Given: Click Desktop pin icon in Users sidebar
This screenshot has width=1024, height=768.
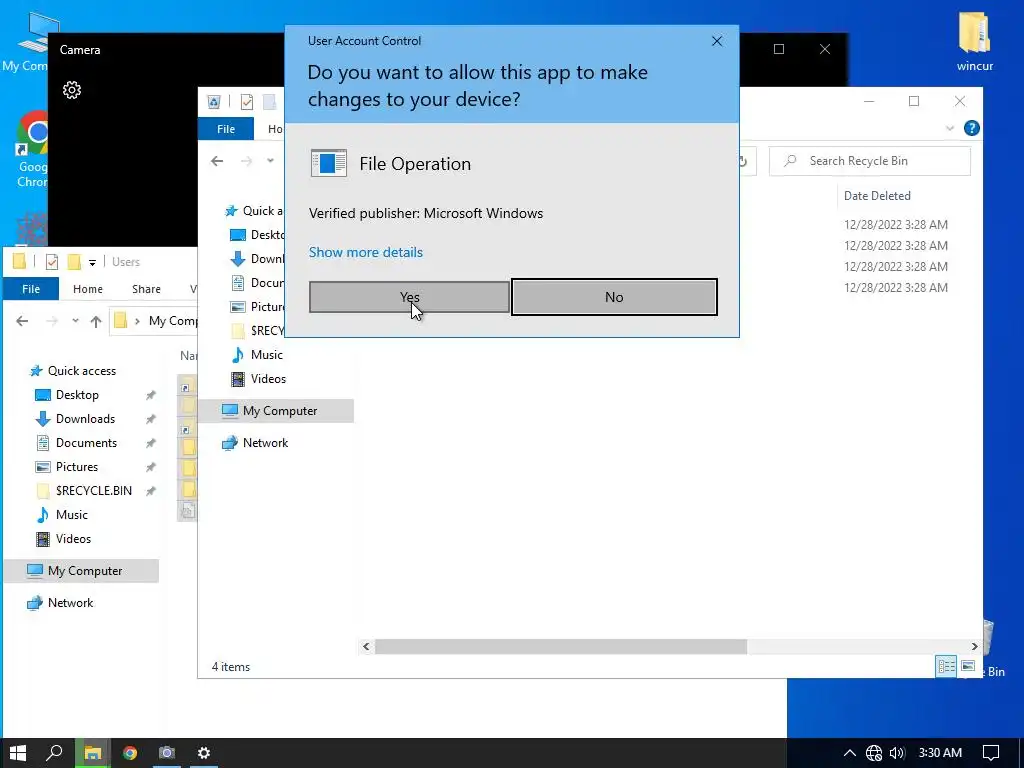Looking at the screenshot, I should 151,395.
